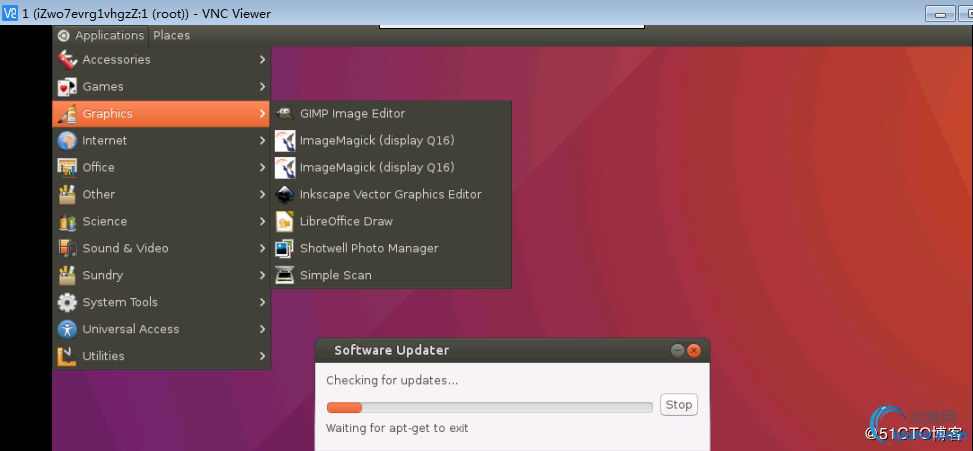Image resolution: width=973 pixels, height=451 pixels.
Task: Click 'Checking for updates...' text
Action: [392, 380]
